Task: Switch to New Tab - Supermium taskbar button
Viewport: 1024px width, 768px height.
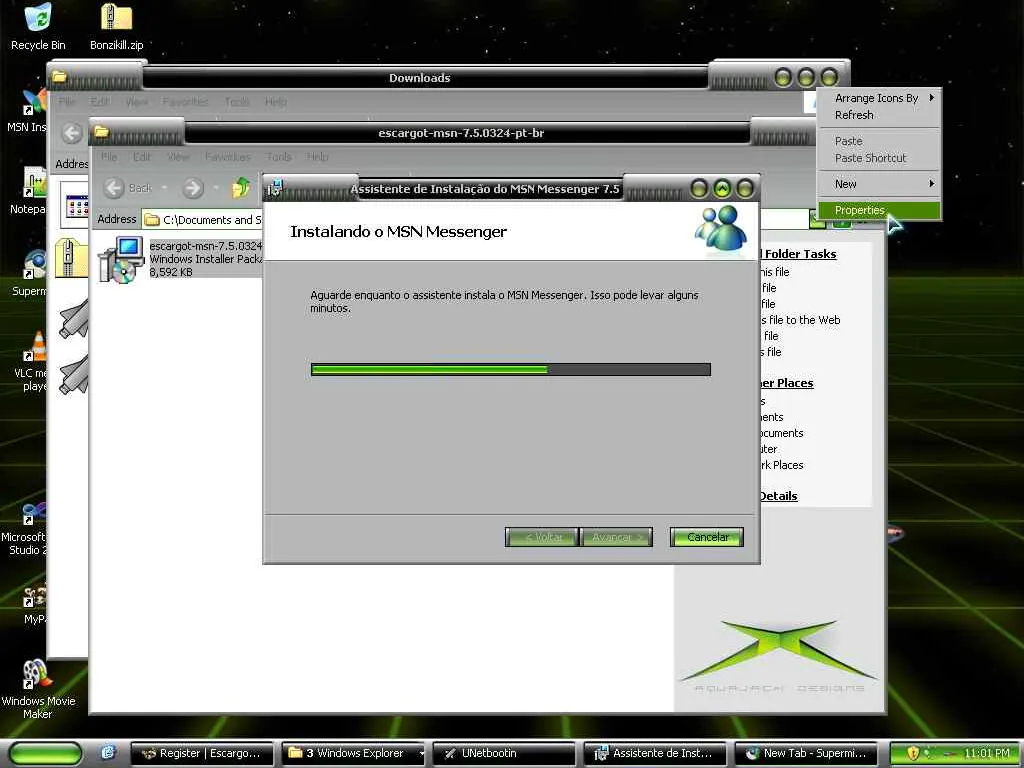Action: coord(807,753)
